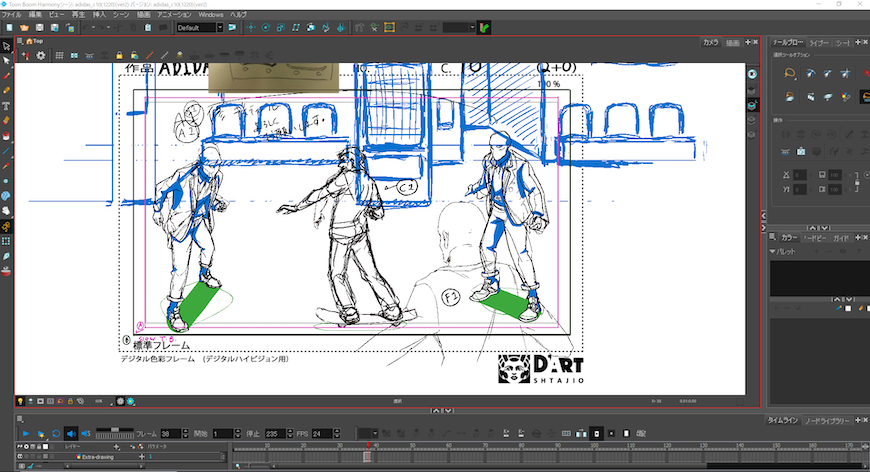Click the gear settings icon in camera view toolbar
870x472 pixels.
tap(41, 55)
